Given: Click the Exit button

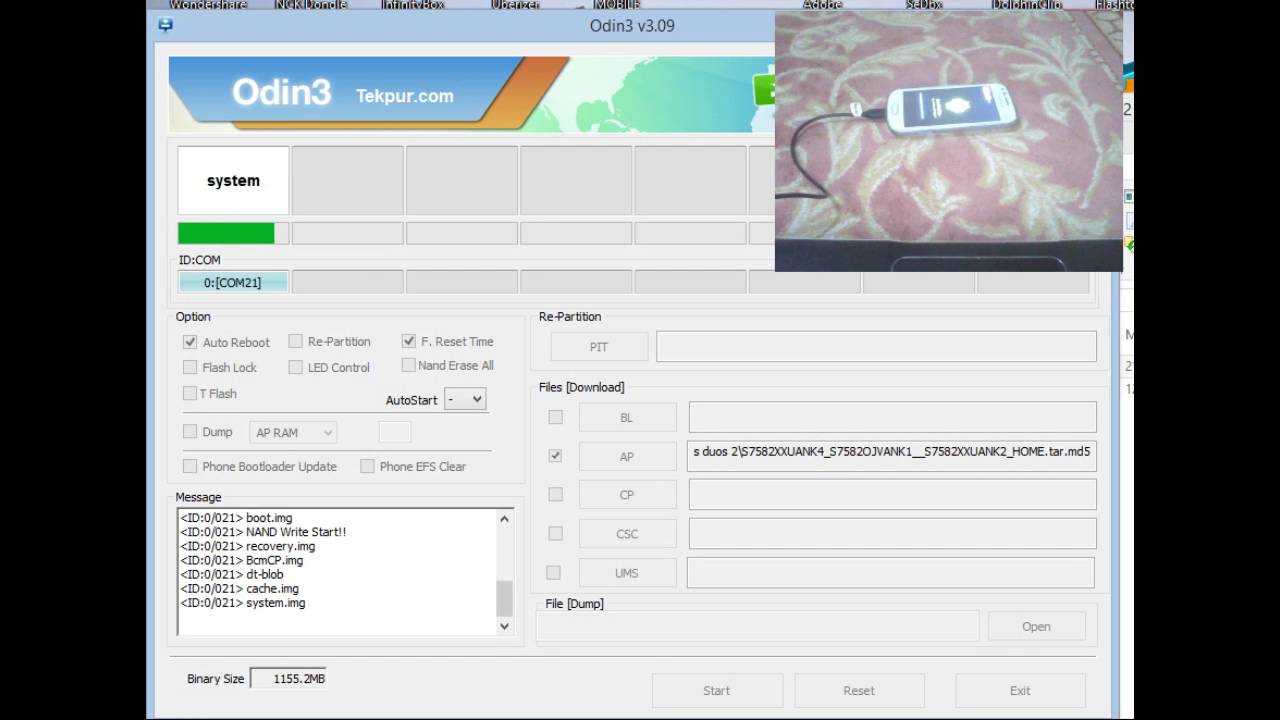Looking at the screenshot, I should (x=1020, y=690).
